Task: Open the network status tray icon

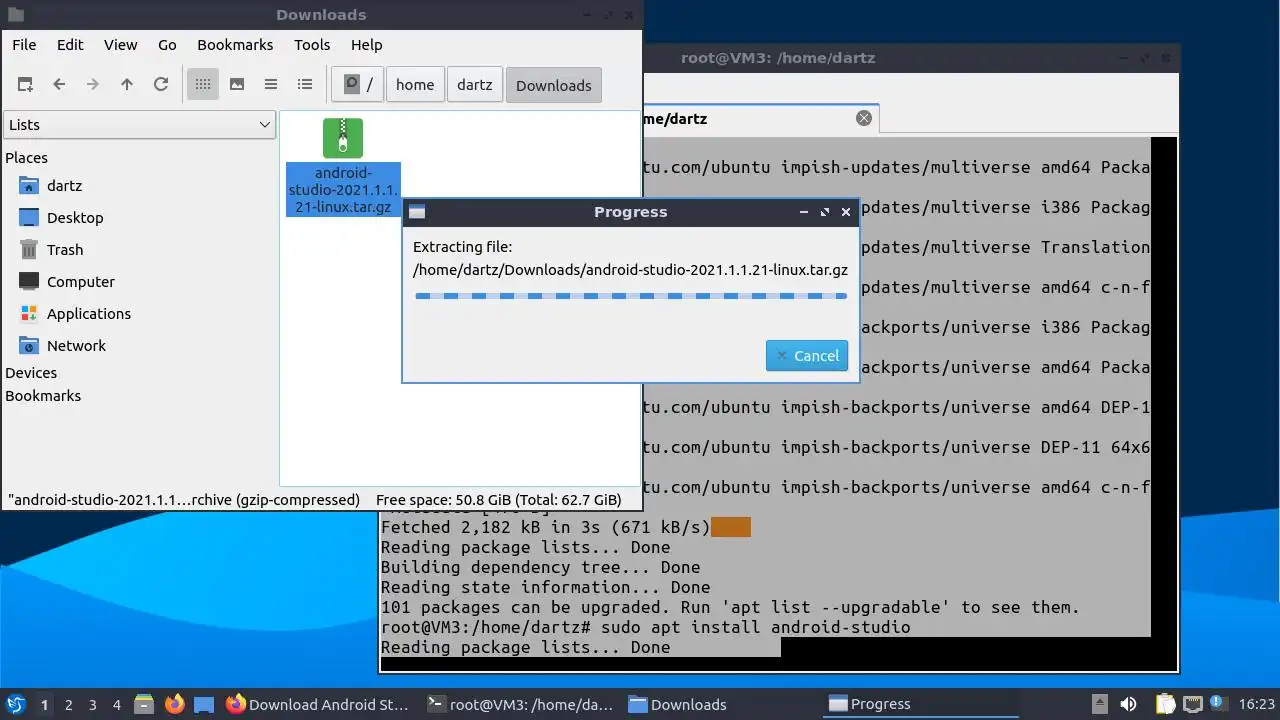Action: [1192, 704]
